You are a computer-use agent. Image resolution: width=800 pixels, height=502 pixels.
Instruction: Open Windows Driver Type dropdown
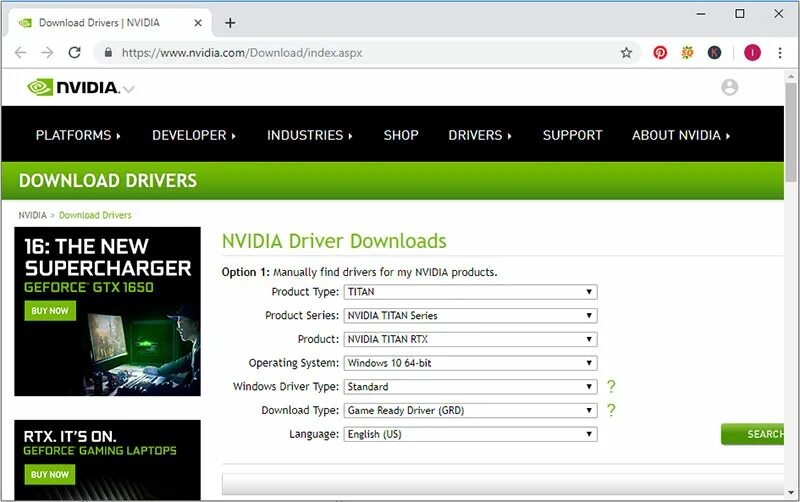[x=470, y=387]
